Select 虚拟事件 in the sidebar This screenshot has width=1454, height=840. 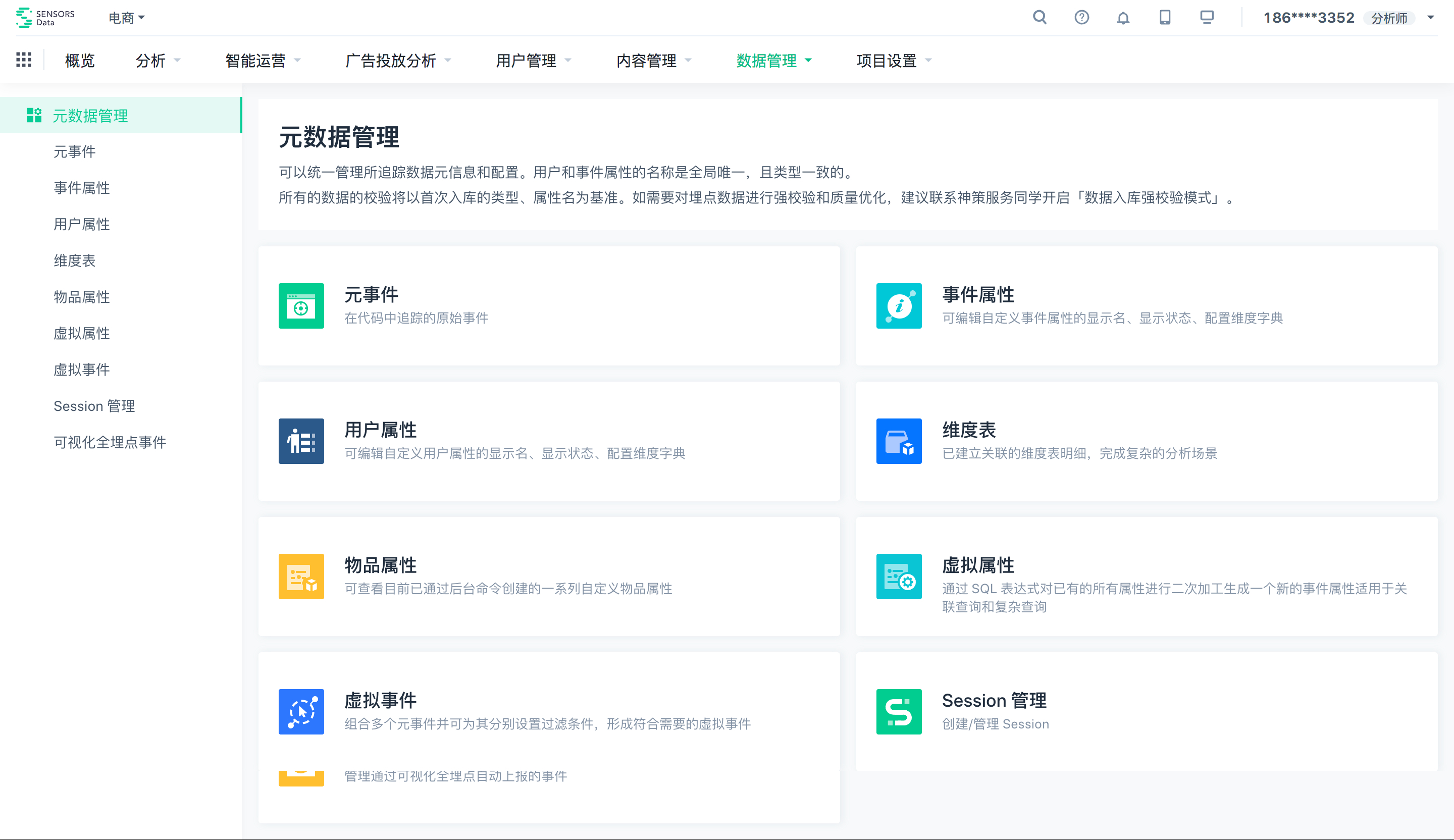pyautogui.click(x=81, y=370)
